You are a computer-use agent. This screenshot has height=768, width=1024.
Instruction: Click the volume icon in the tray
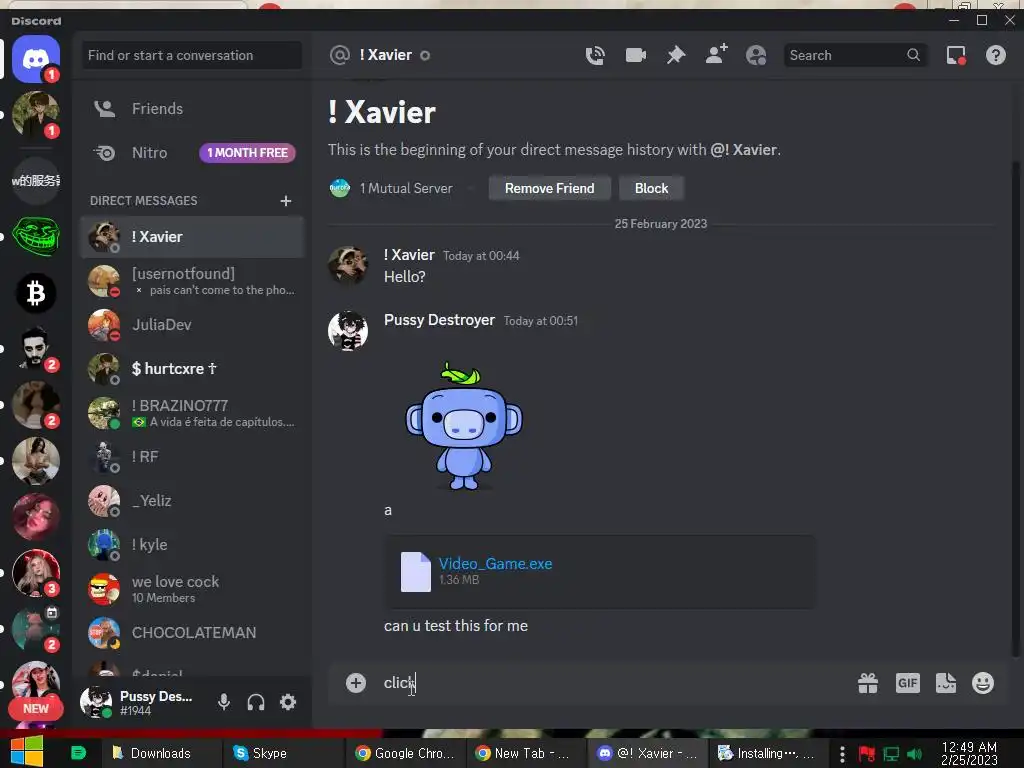tap(914, 754)
